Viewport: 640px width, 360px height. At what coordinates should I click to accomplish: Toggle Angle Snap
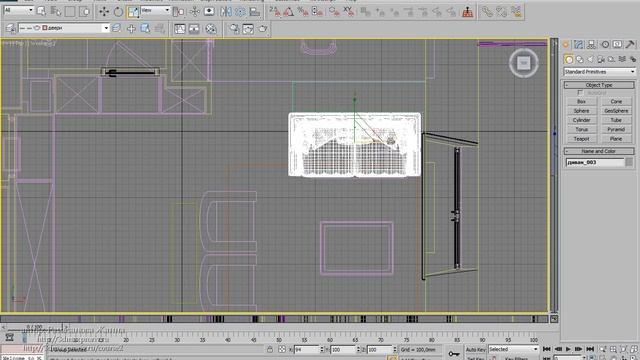289,12
